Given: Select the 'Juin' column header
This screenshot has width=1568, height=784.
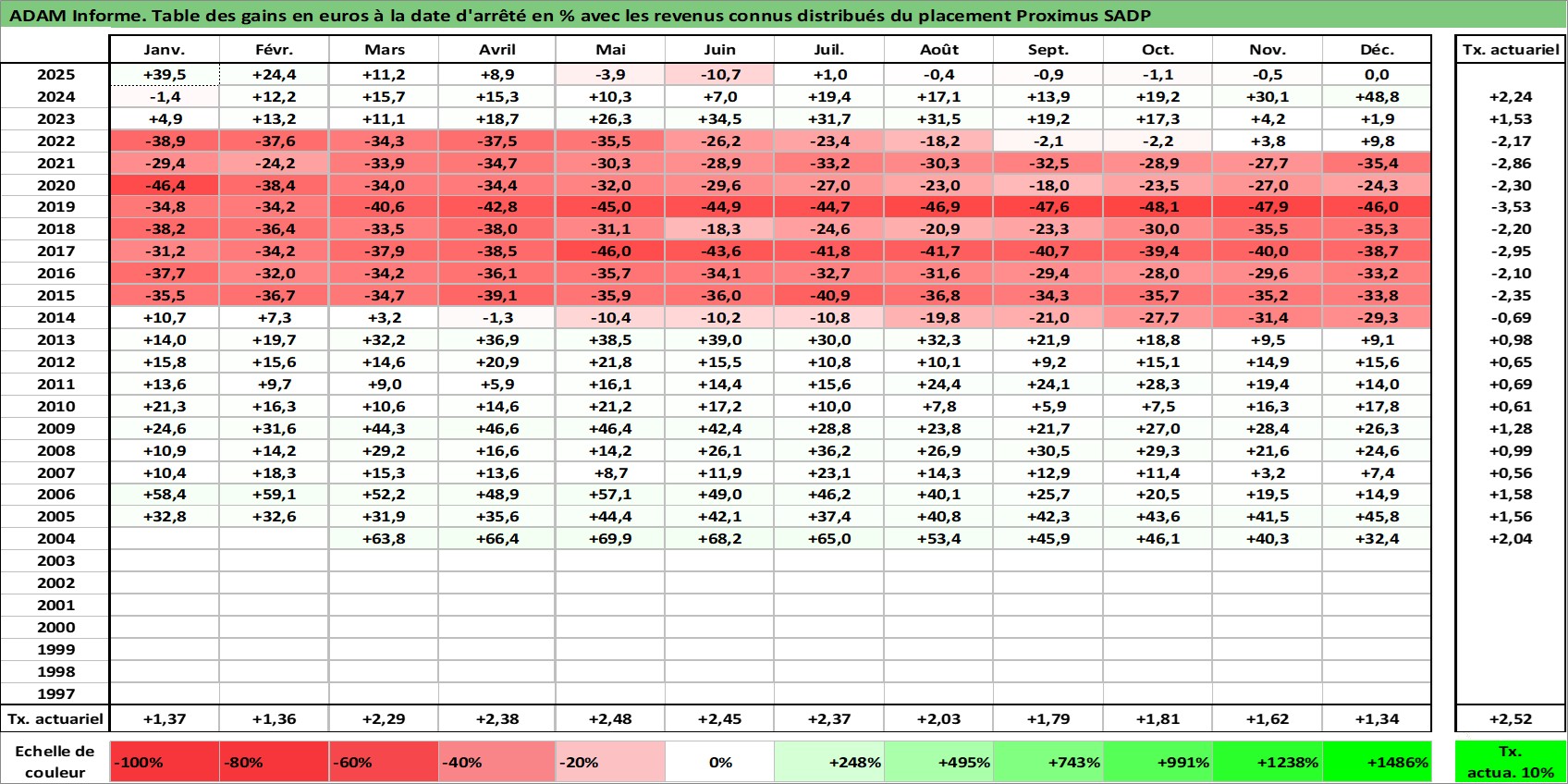Looking at the screenshot, I should (719, 50).
